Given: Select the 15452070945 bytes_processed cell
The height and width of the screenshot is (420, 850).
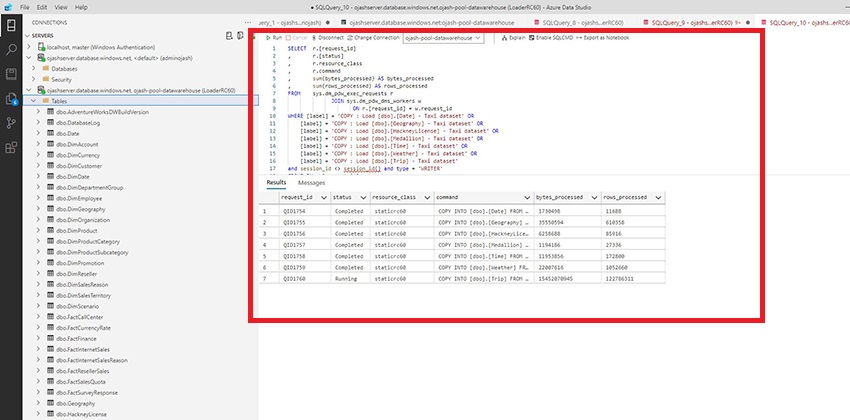Looking at the screenshot, I should pyautogui.click(x=567, y=279).
